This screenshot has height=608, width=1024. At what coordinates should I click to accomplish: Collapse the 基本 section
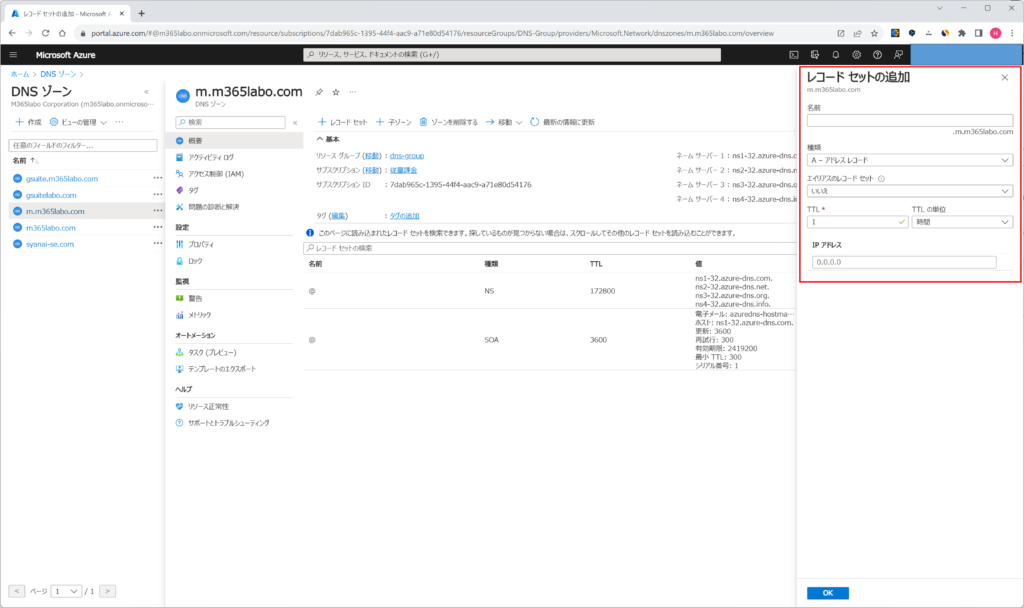(328, 139)
